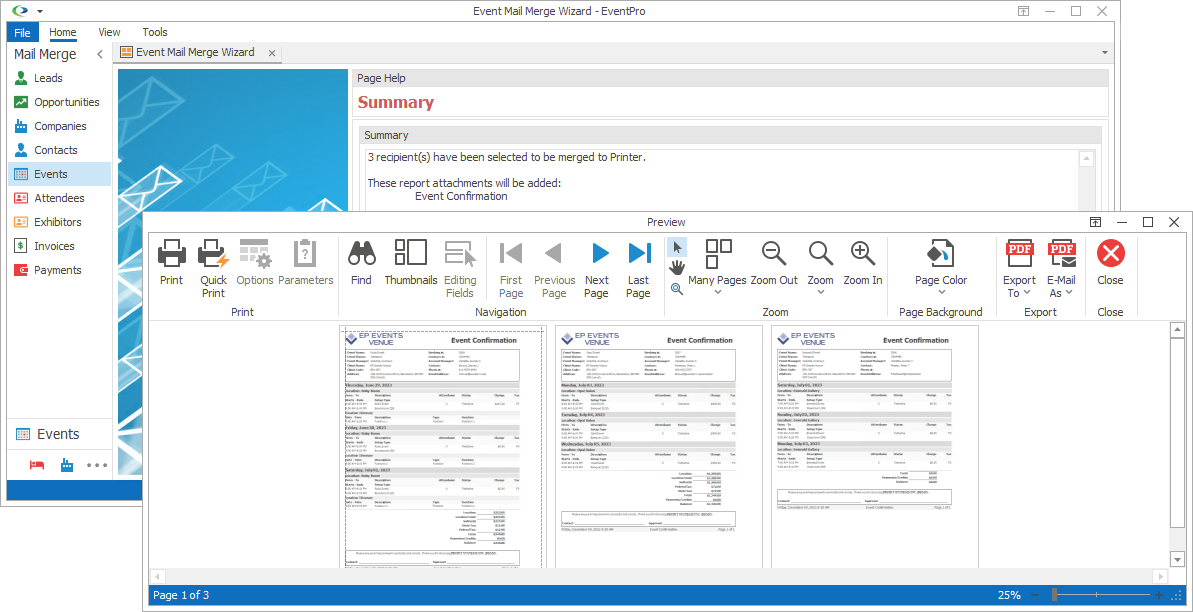Click preview vertical scrollbar down arrow
1193x612 pixels.
[x=1177, y=559]
